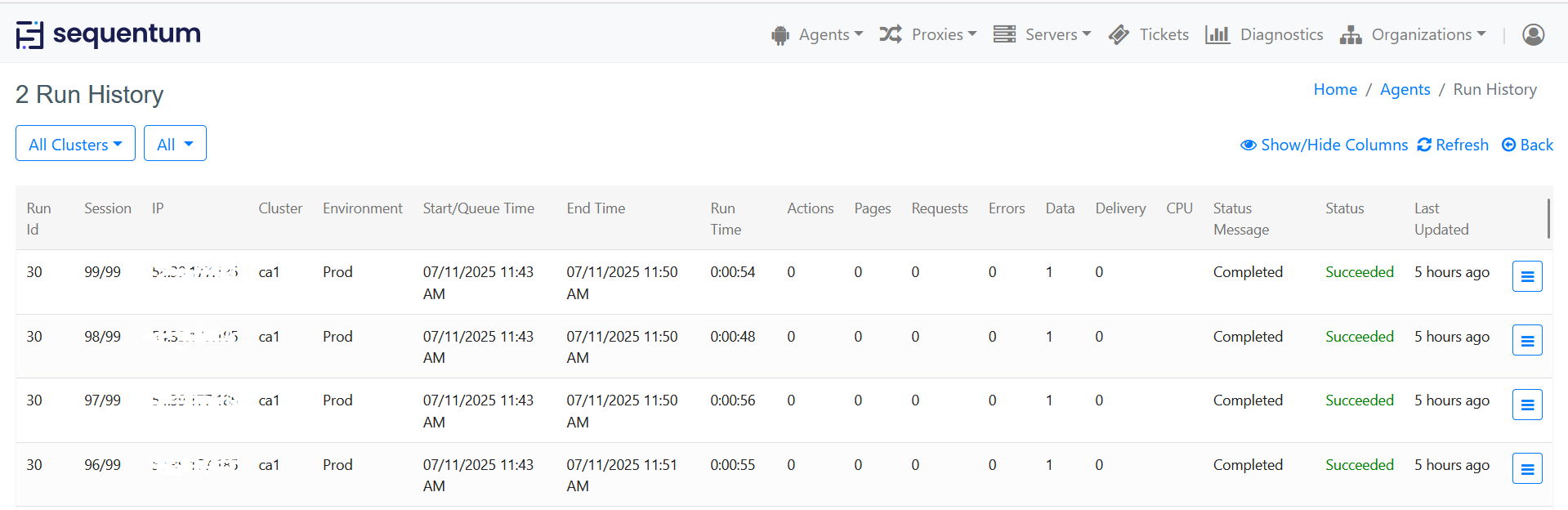Refresh the run history table
Image resolution: width=1568 pixels, height=510 pixels.
(1453, 145)
